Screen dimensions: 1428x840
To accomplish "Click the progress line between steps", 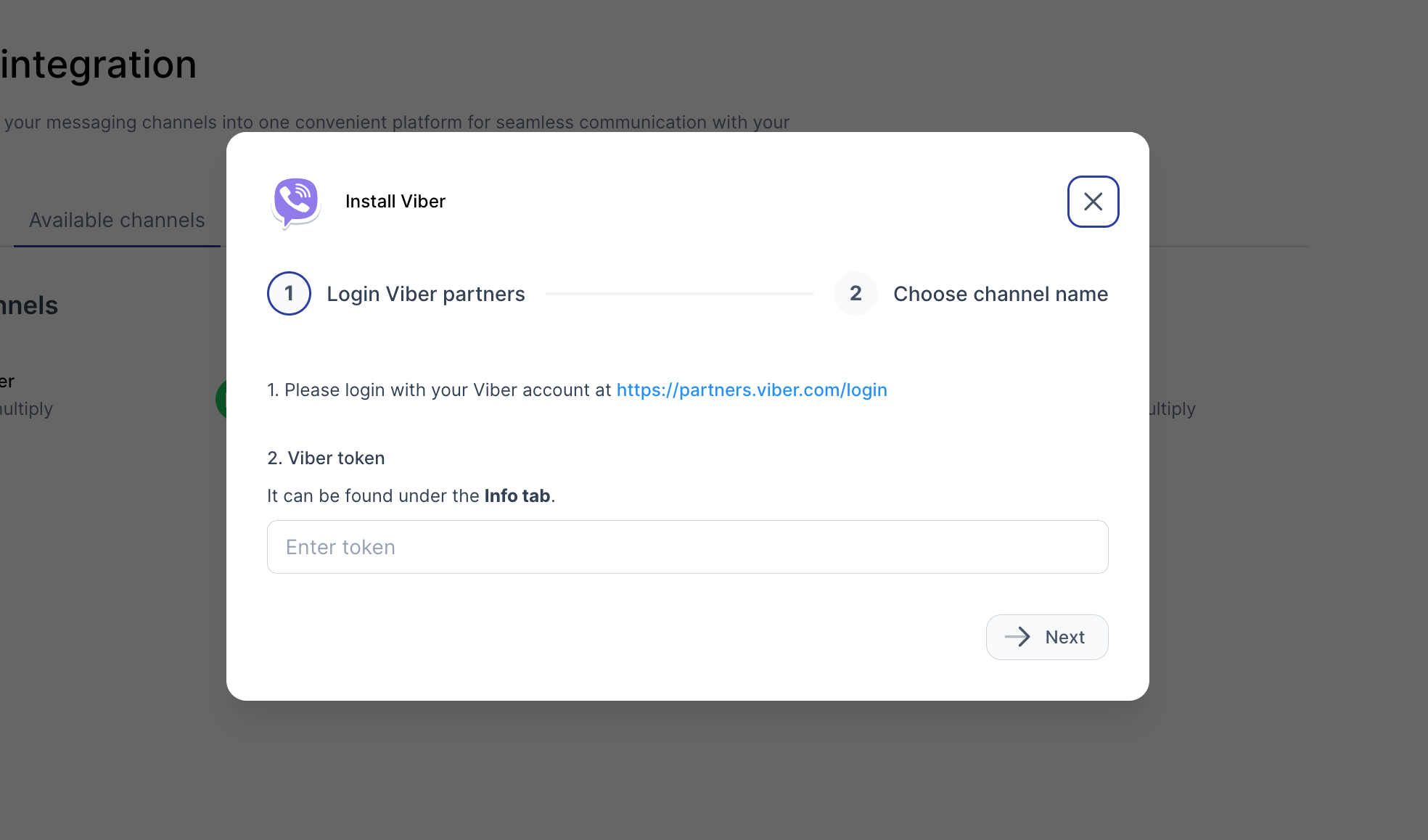I will [x=679, y=294].
